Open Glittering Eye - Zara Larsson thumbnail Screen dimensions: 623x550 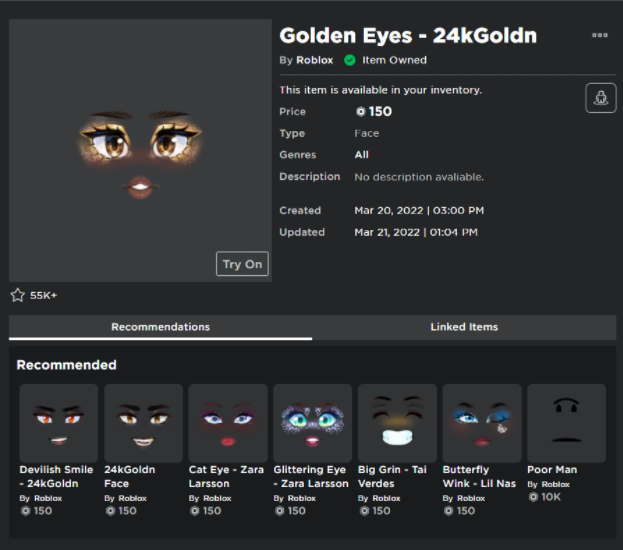312,422
